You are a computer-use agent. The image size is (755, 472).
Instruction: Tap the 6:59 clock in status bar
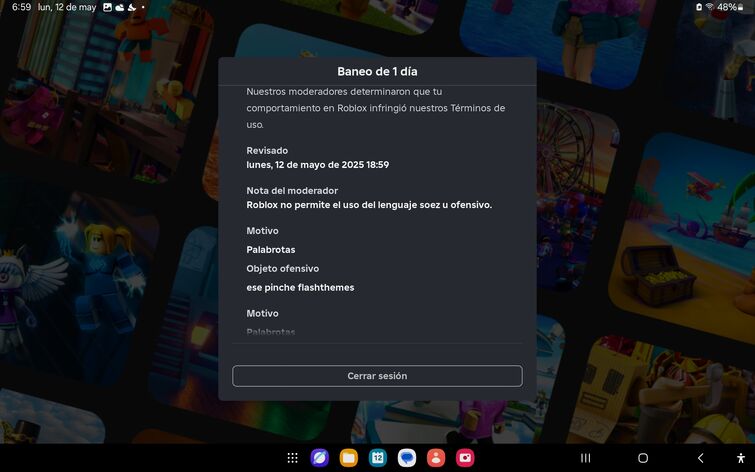coord(22,7)
